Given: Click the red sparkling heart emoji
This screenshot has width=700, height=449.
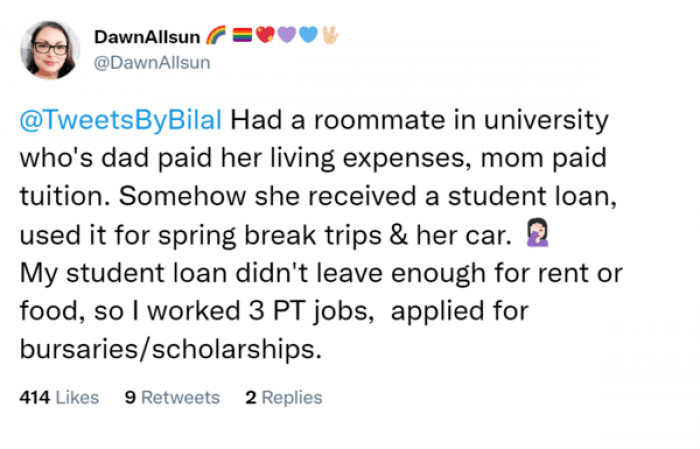Looking at the screenshot, I should [x=264, y=38].
